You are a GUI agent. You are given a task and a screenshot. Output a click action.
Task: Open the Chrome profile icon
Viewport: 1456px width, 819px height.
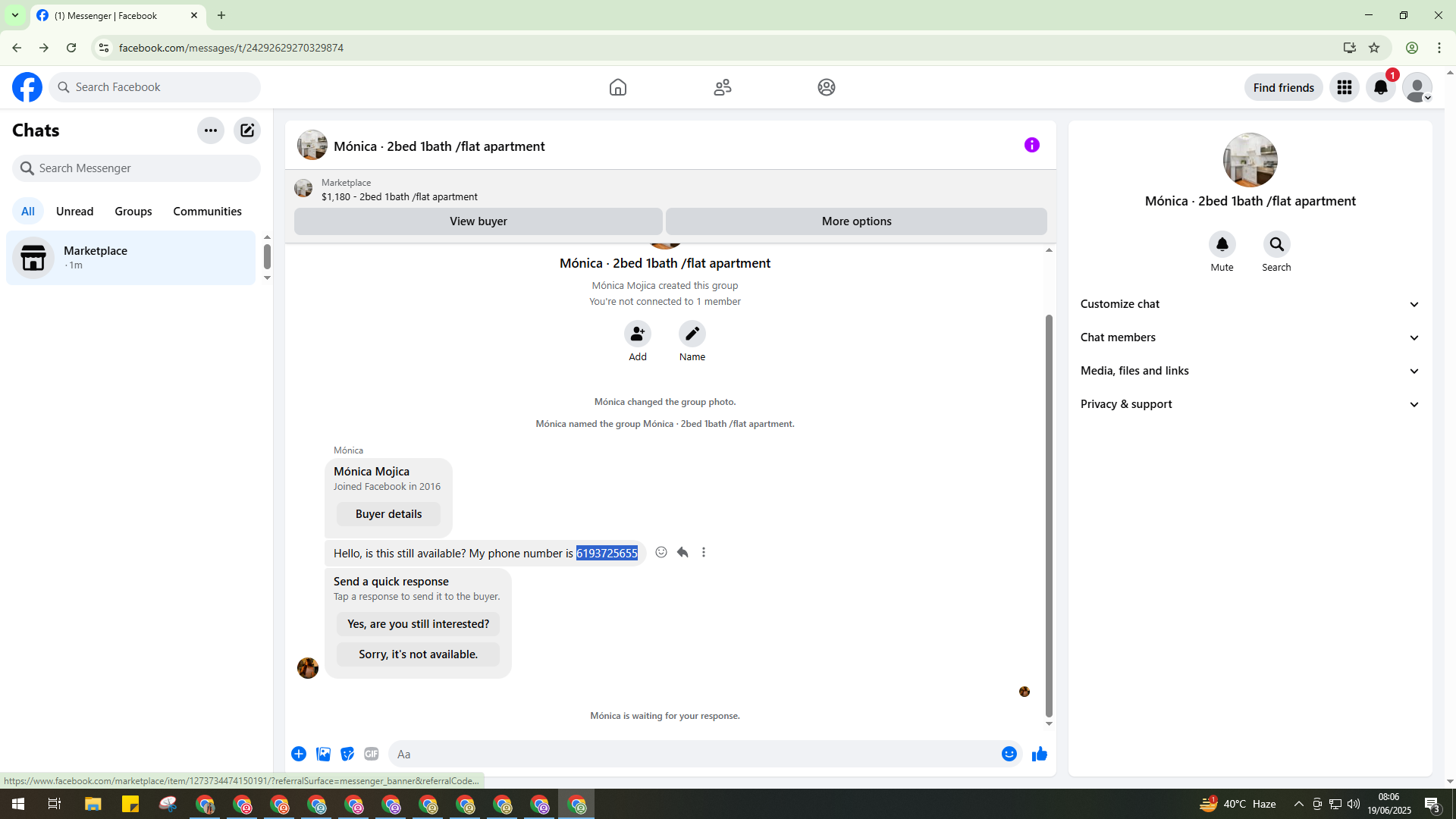[1412, 48]
